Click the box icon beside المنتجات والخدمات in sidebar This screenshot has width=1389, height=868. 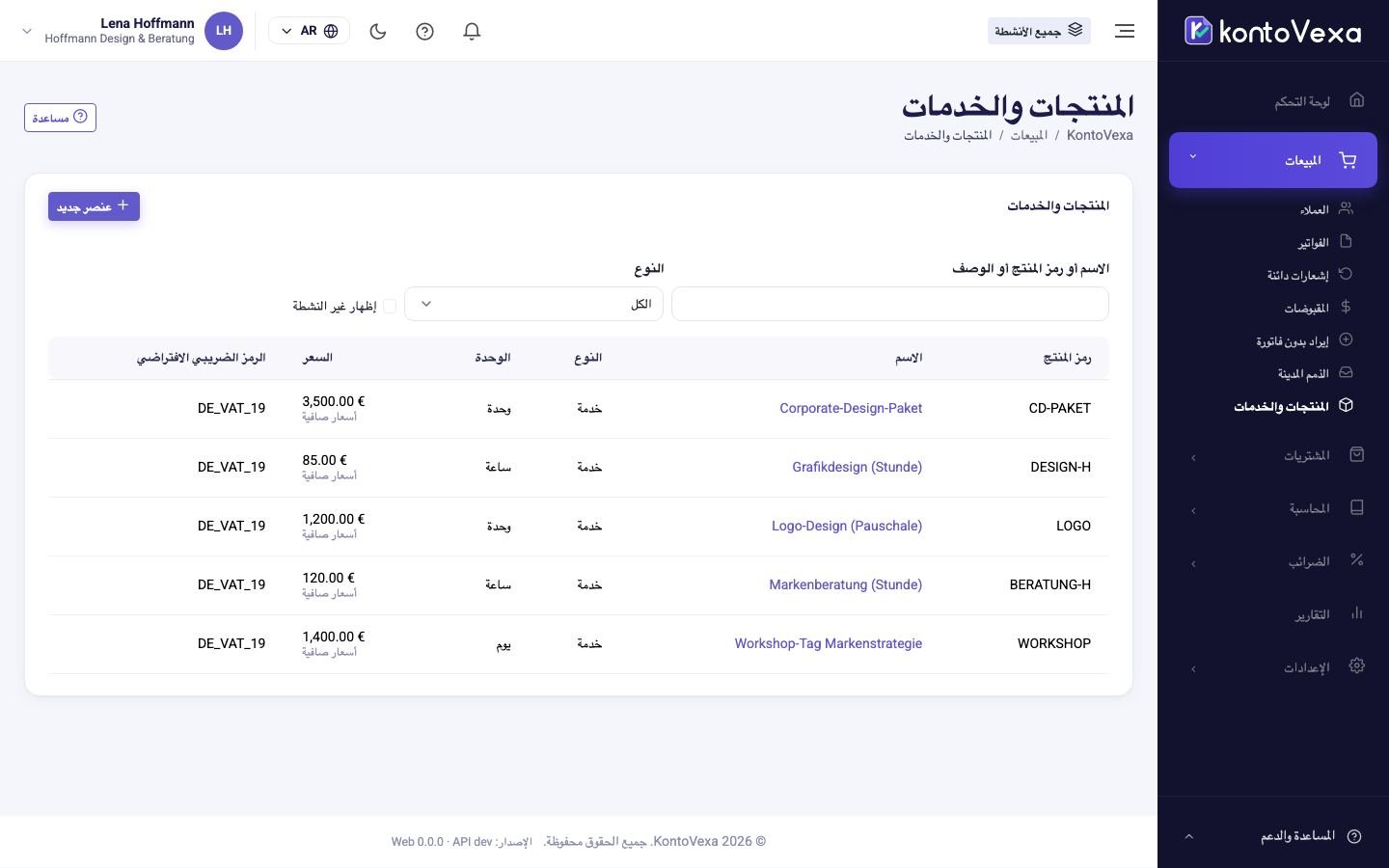[x=1347, y=405]
